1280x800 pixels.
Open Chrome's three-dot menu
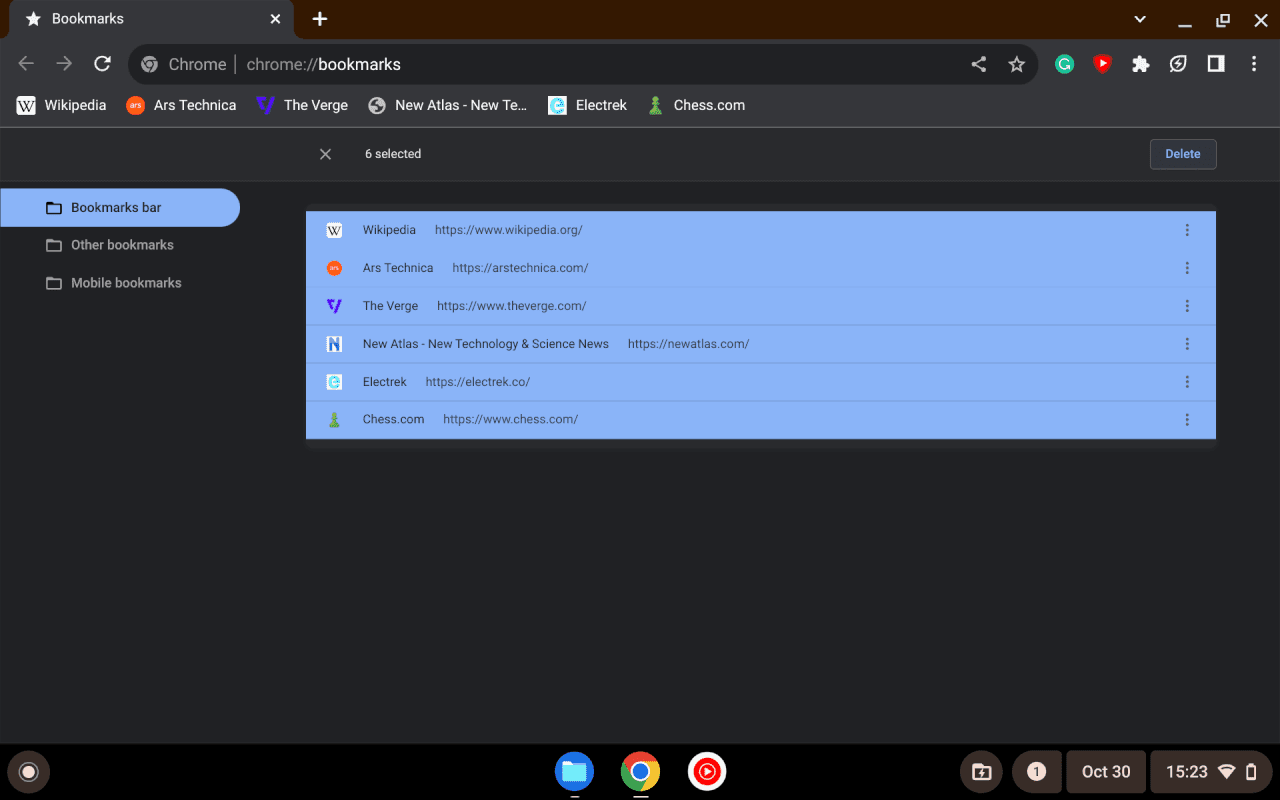click(x=1254, y=64)
